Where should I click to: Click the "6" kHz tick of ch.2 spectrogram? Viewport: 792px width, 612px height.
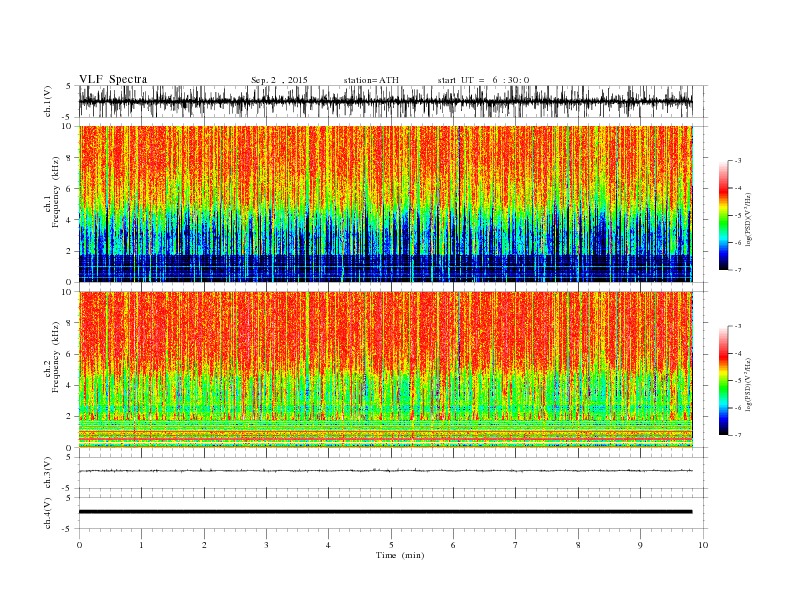point(69,354)
